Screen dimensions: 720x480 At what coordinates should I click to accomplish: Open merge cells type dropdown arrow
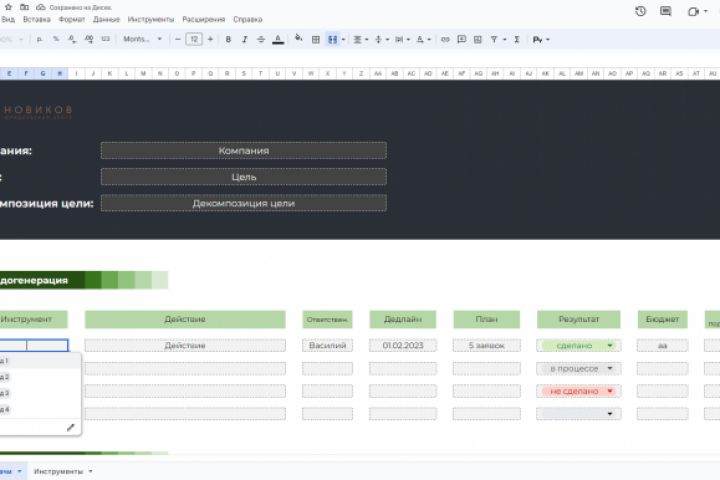coord(343,40)
